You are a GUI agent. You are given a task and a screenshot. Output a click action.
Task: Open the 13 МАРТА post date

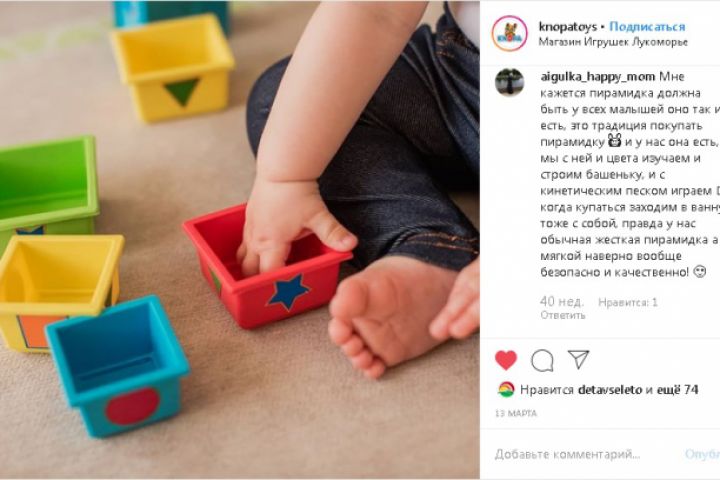pos(516,413)
